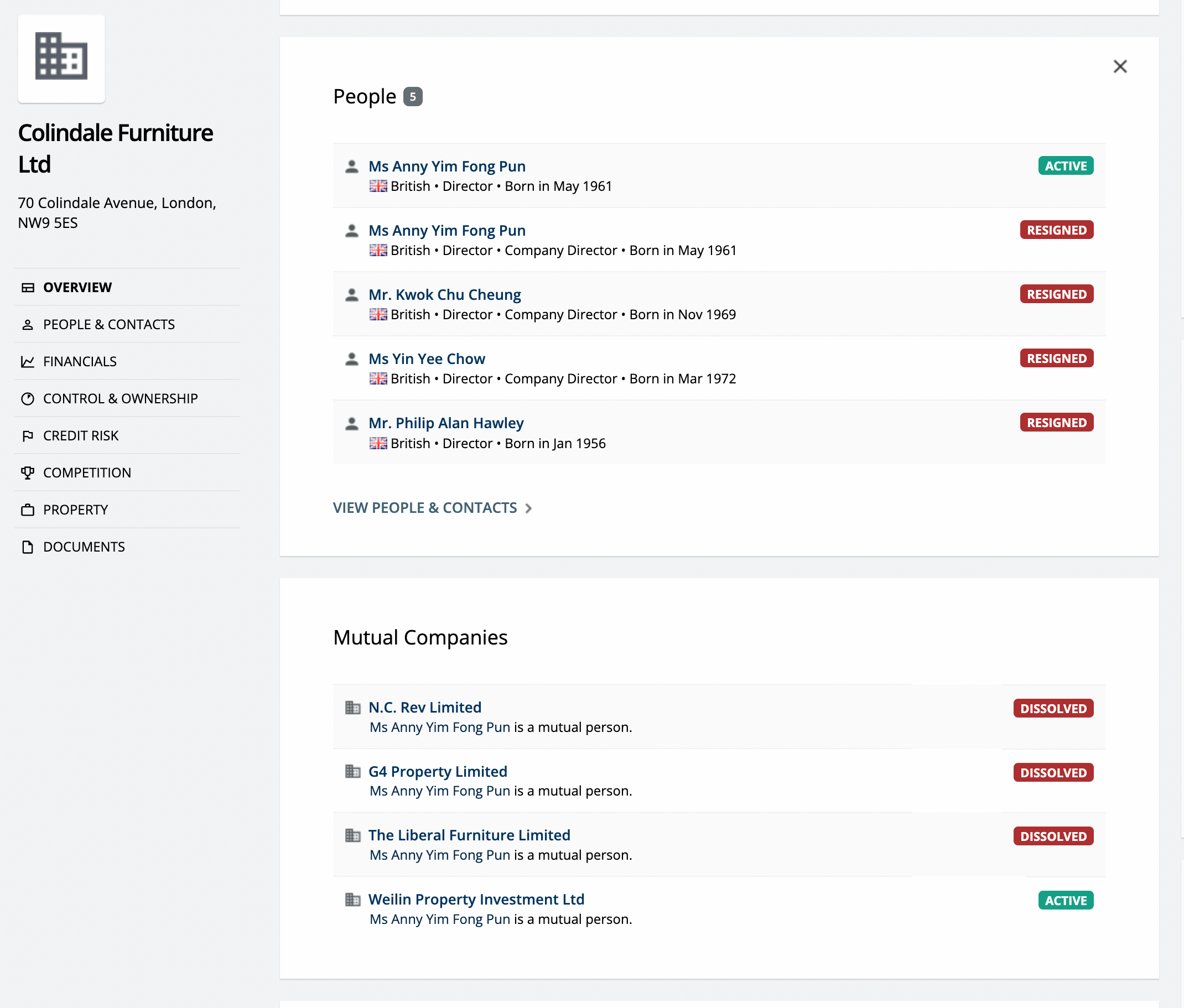This screenshot has height=1008, width=1184.
Task: Open active Ms Anny Yim Fong Pun profile
Action: [x=447, y=167]
